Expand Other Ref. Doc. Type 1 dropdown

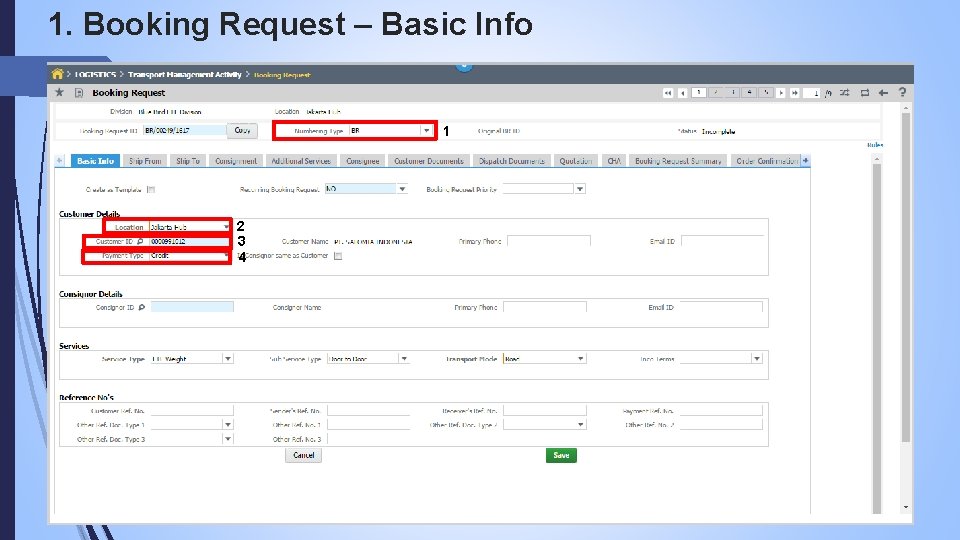coord(227,424)
